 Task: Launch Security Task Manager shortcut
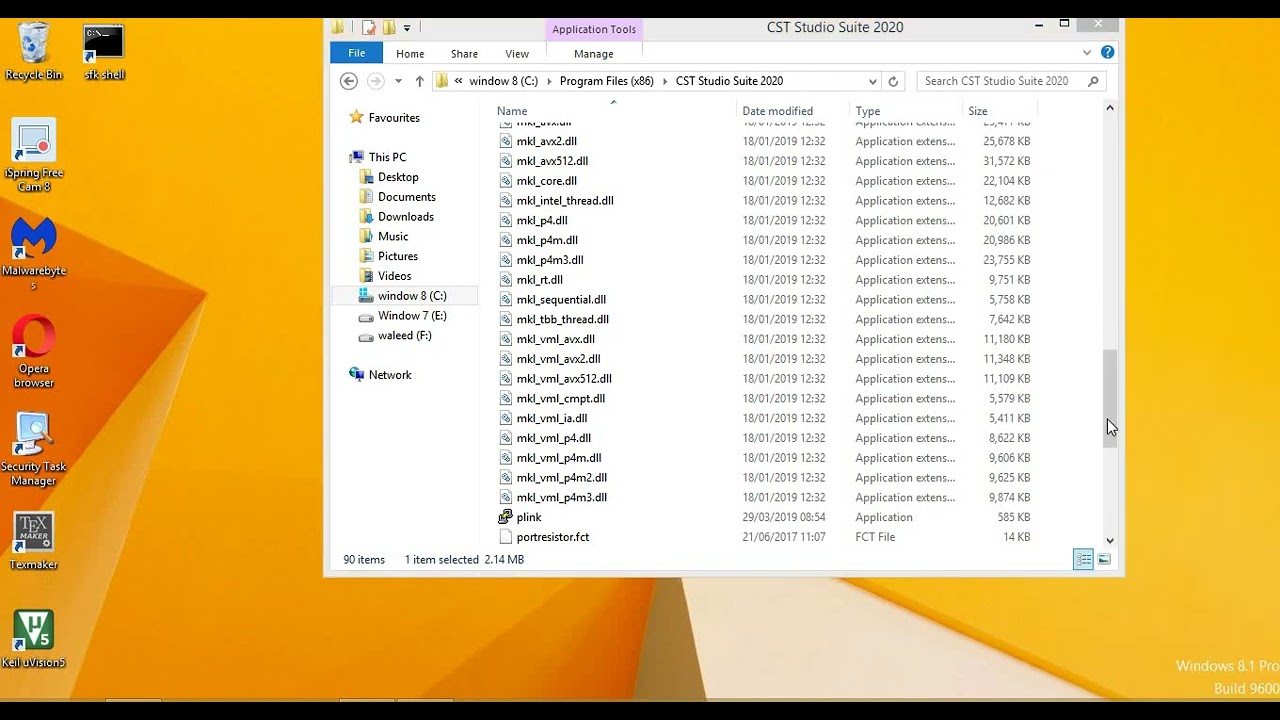pos(33,450)
